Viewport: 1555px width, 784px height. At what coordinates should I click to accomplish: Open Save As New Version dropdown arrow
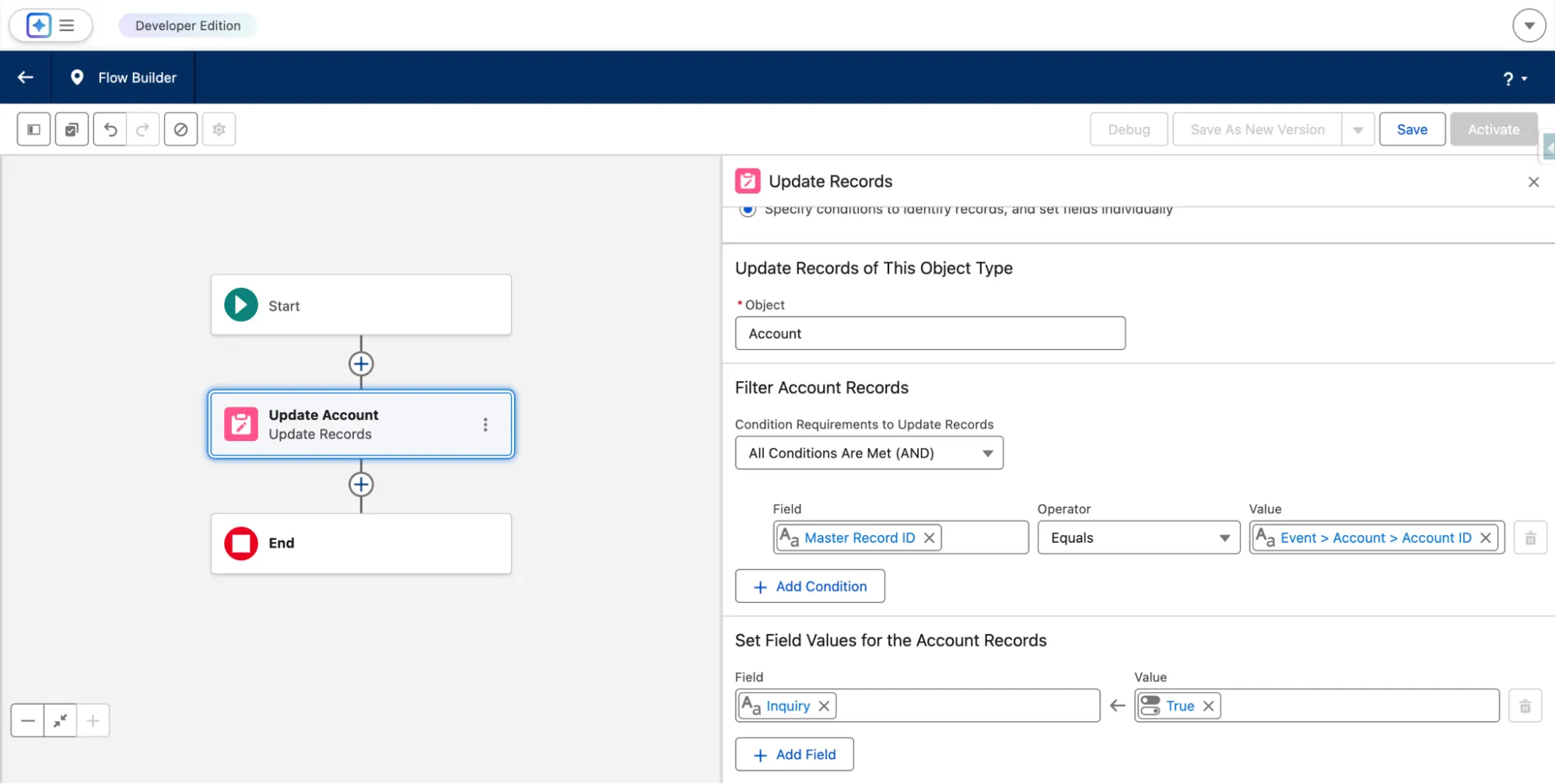[x=1357, y=130]
